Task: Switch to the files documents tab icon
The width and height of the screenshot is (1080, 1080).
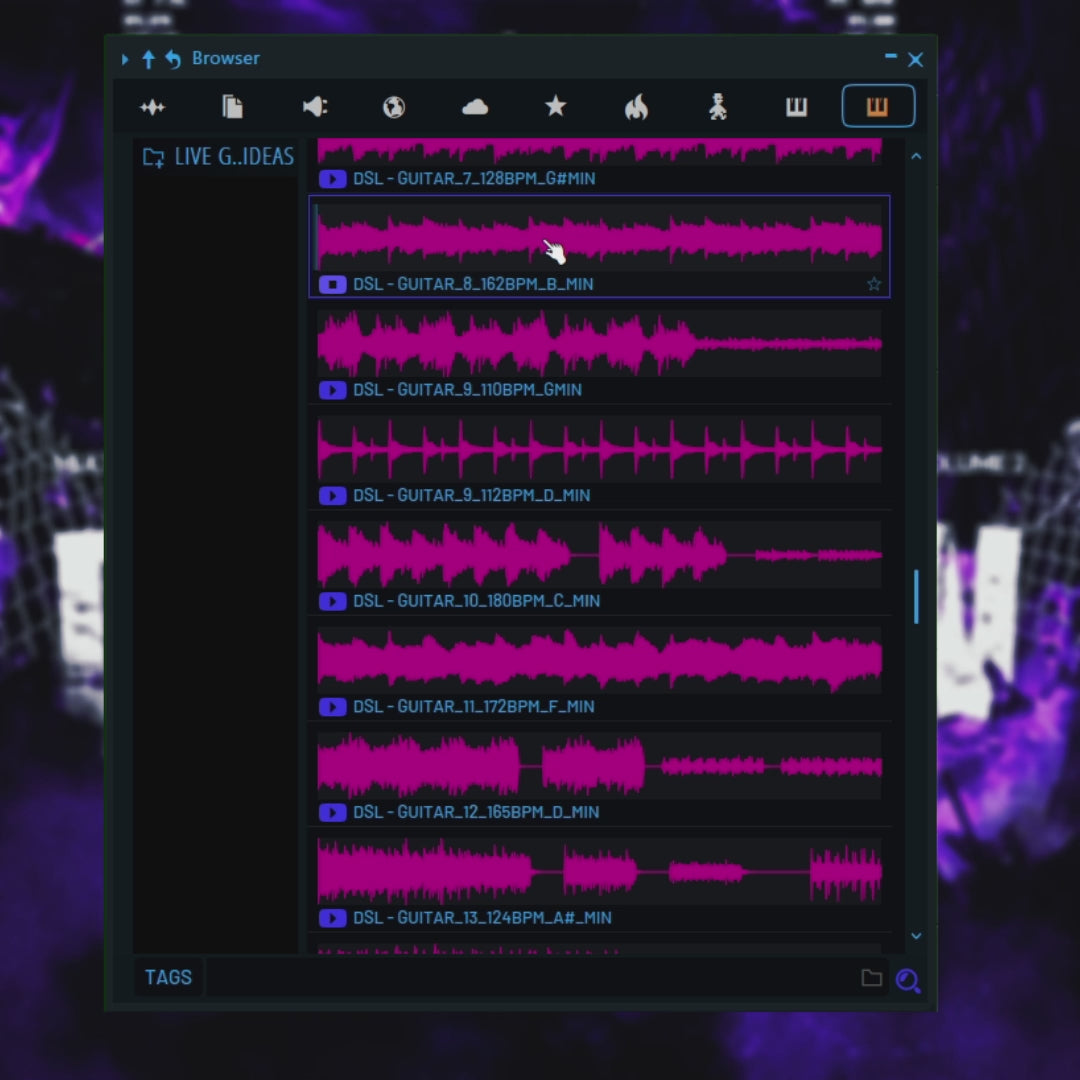Action: (233, 107)
